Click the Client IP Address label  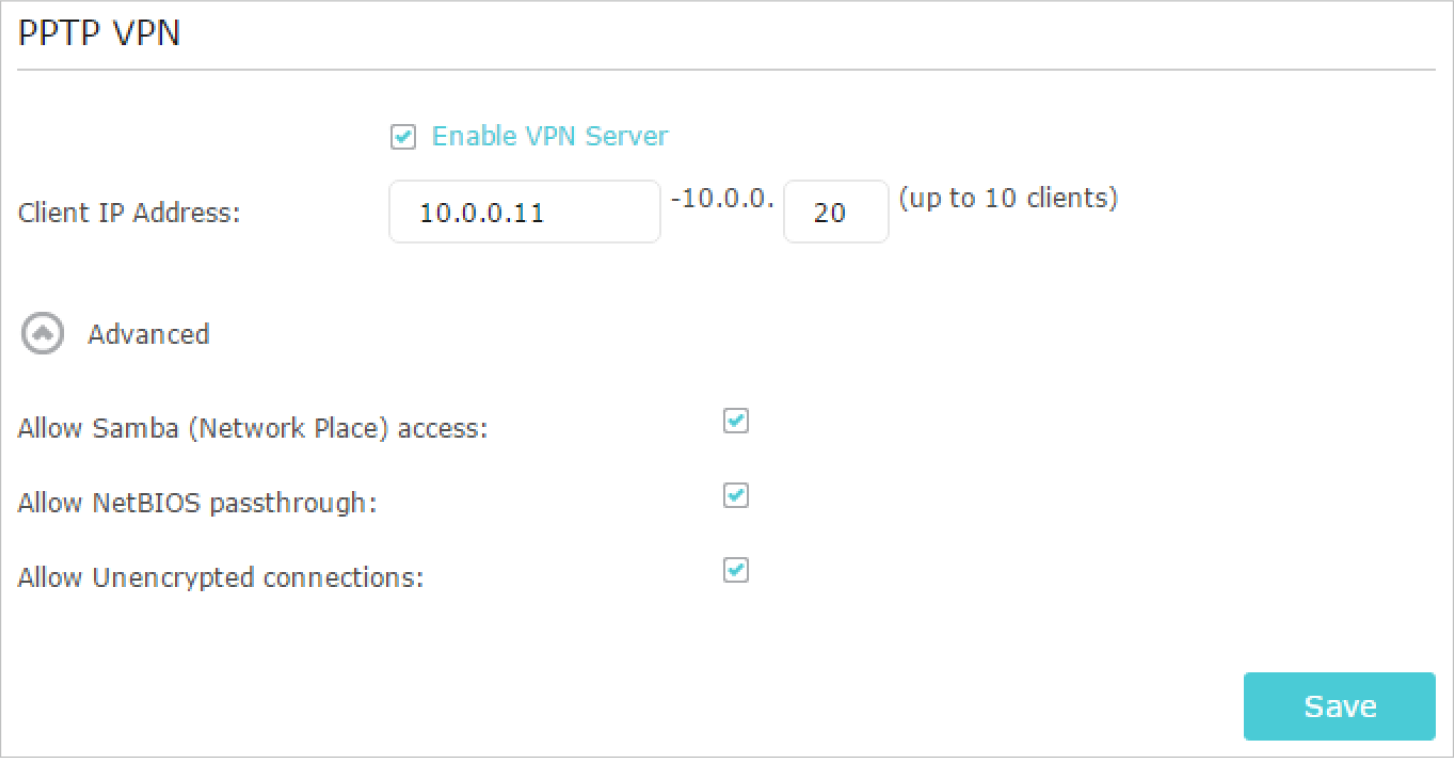(129, 212)
